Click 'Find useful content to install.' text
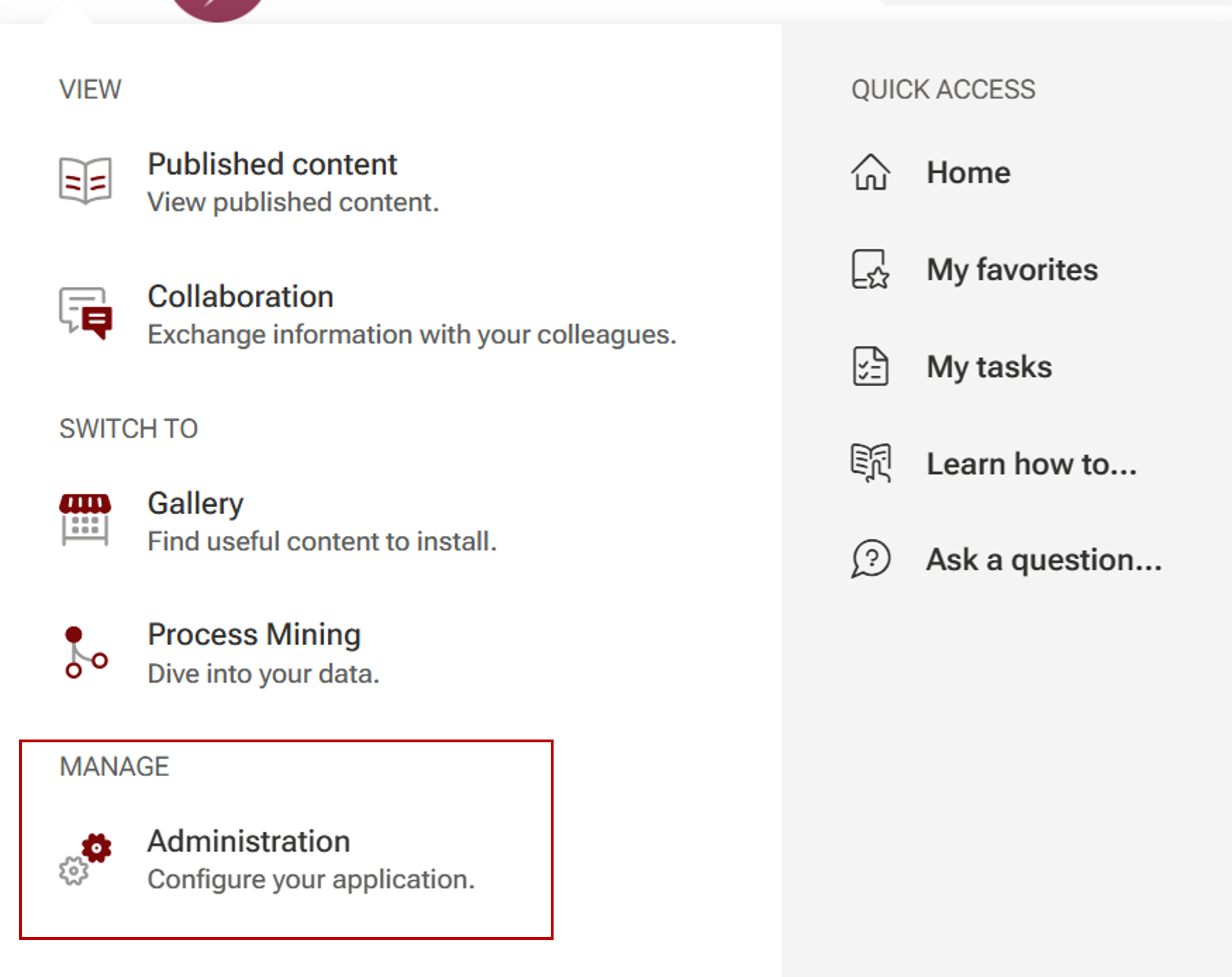 (x=322, y=542)
